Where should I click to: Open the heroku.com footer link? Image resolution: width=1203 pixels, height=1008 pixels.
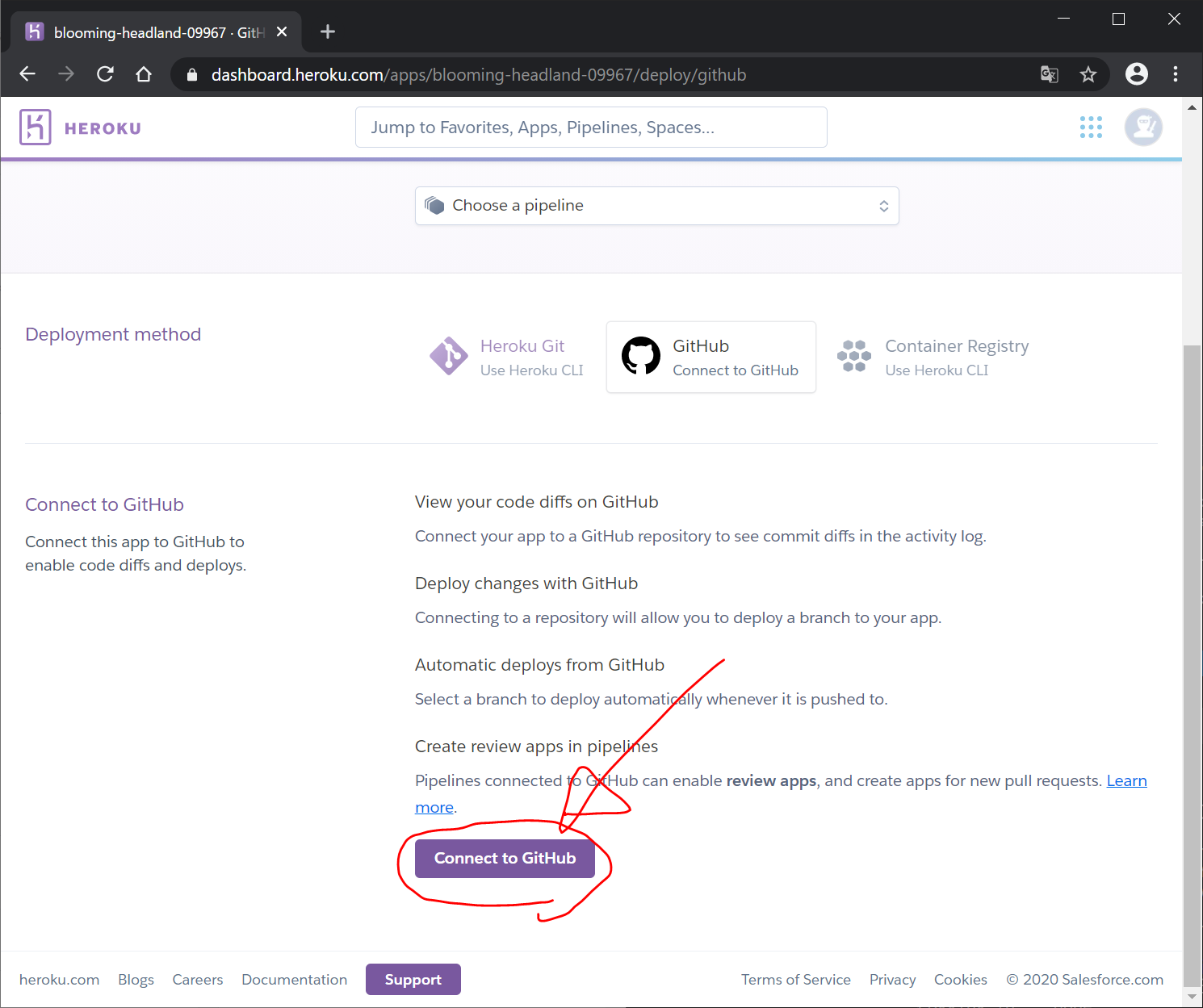point(59,979)
